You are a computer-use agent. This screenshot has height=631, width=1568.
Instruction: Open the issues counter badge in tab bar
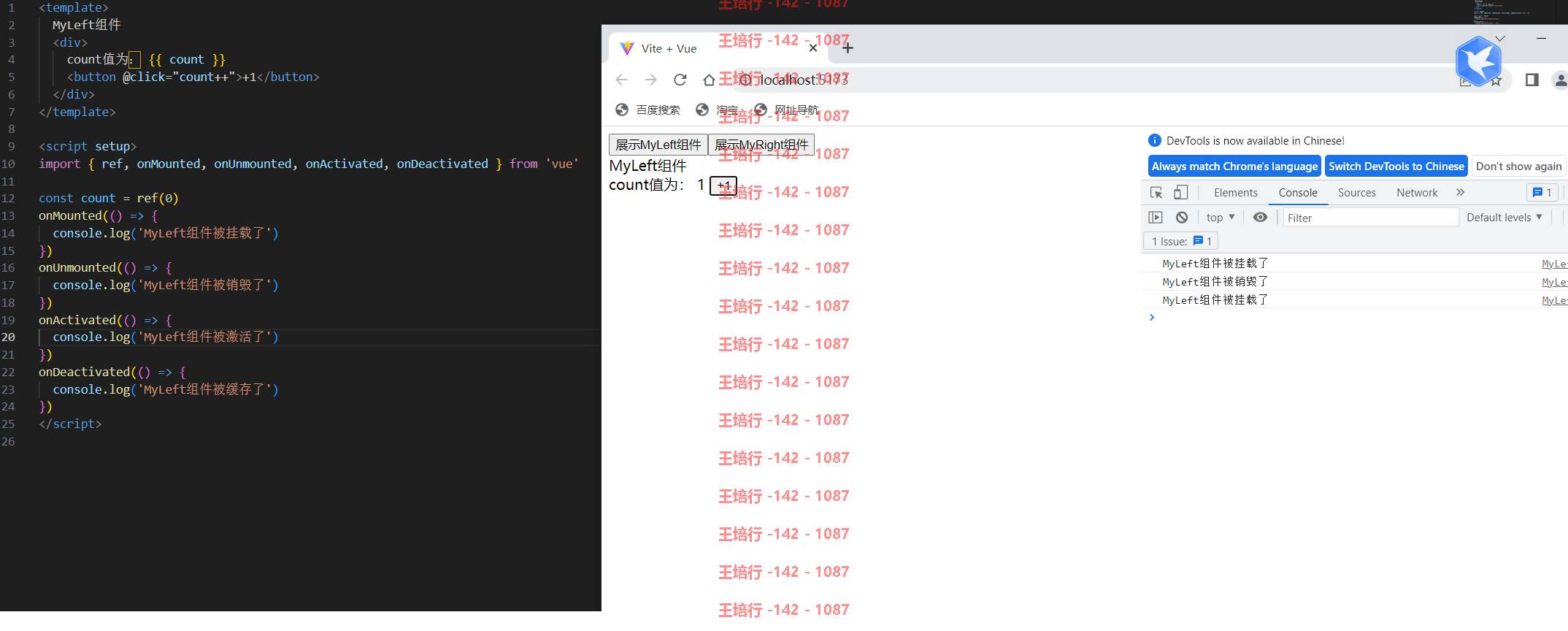click(1542, 193)
